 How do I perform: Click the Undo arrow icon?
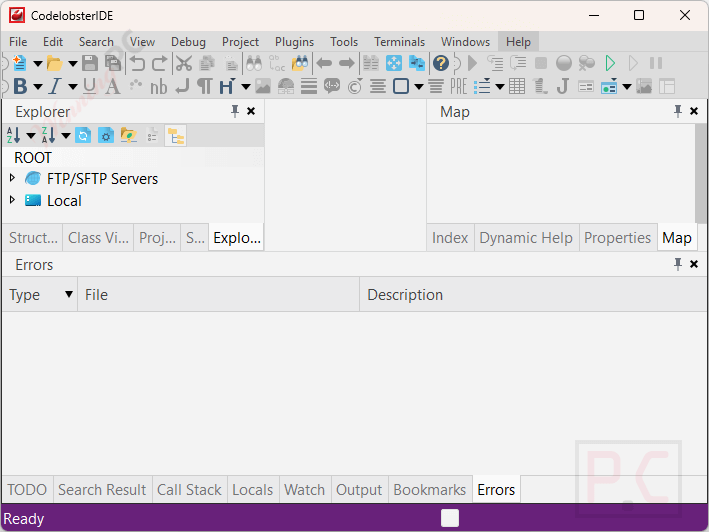137,63
